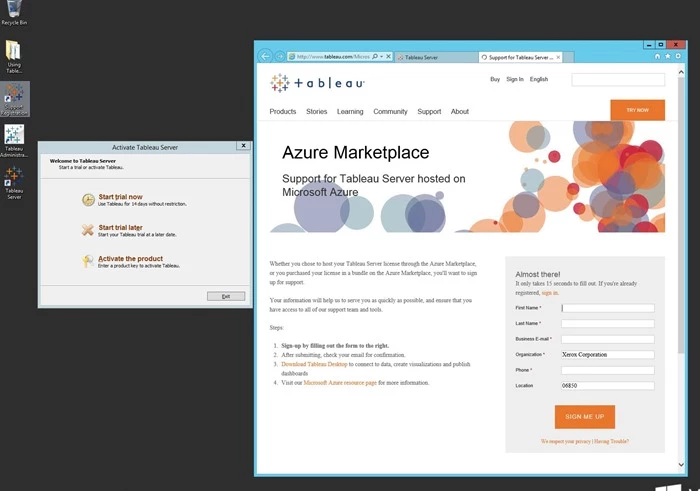This screenshot has width=700, height=491.
Task: Open the address bar dropdown arrow
Action: [381, 57]
